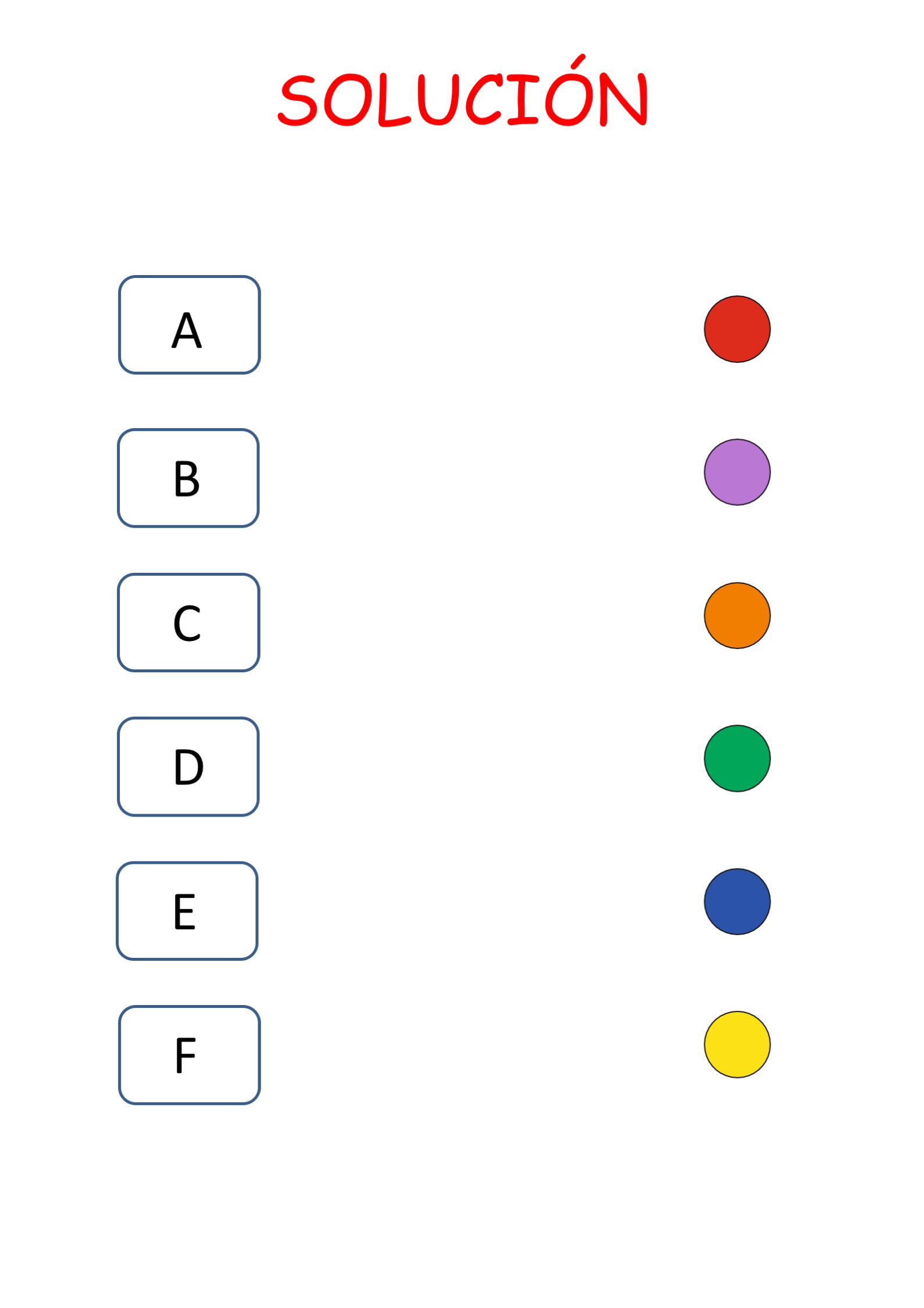The image size is (924, 1308).
Task: Click the orange circle
Action: pos(737,615)
